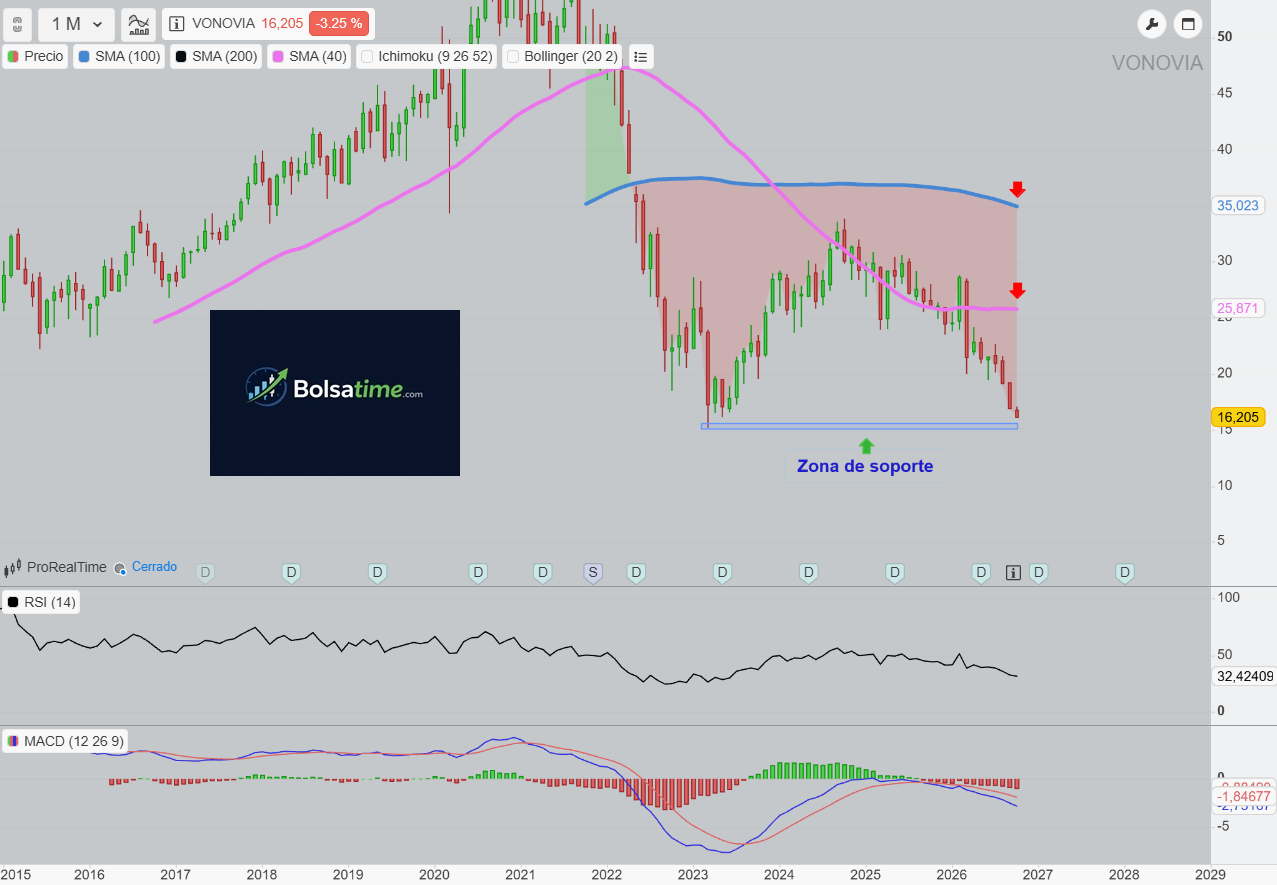This screenshot has width=1277, height=885.
Task: Toggle the SMA (40) legend item
Action: (x=309, y=57)
